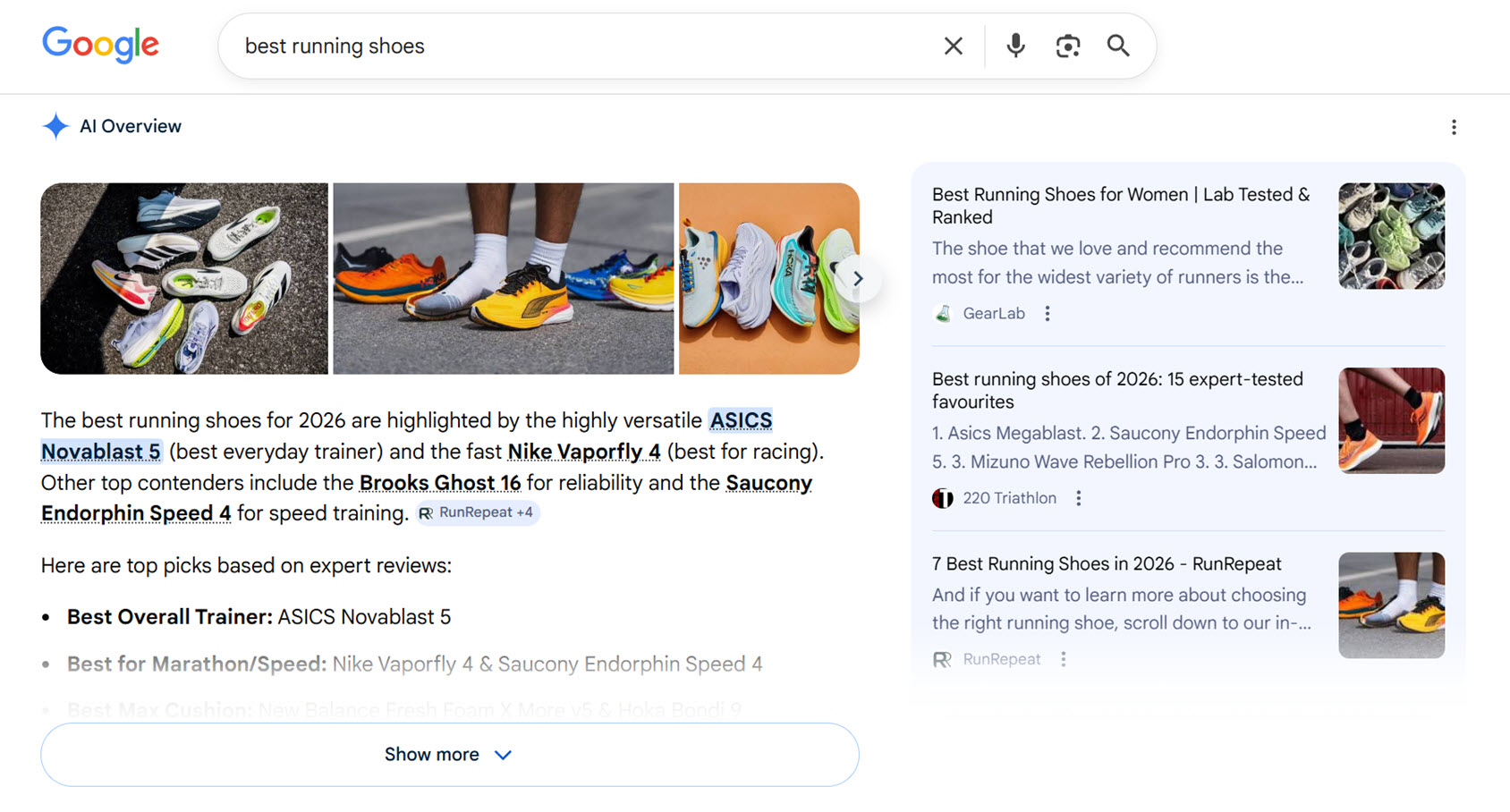Advance the image carousel with the next arrow

857,278
